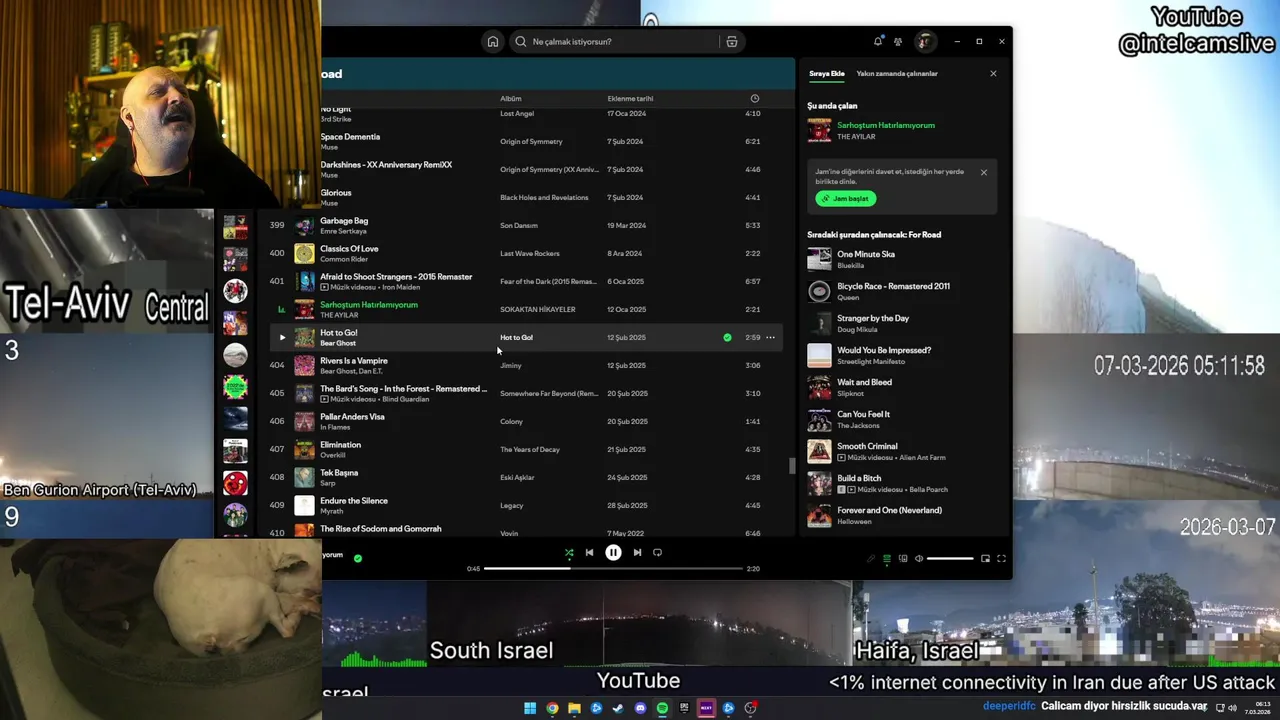Select Bicycle Race - Remastered 2011 in queue
The width and height of the screenshot is (1280, 720).
[x=902, y=291]
